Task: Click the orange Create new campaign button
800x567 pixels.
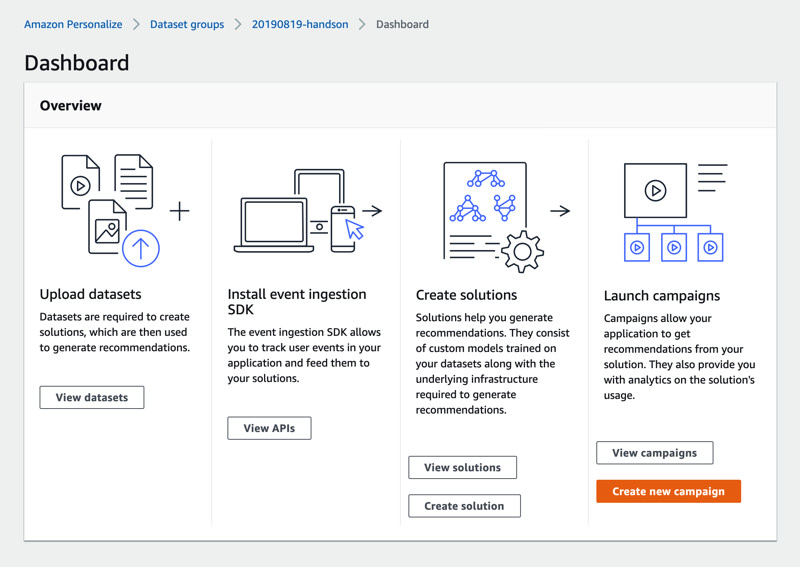Action: [x=668, y=491]
